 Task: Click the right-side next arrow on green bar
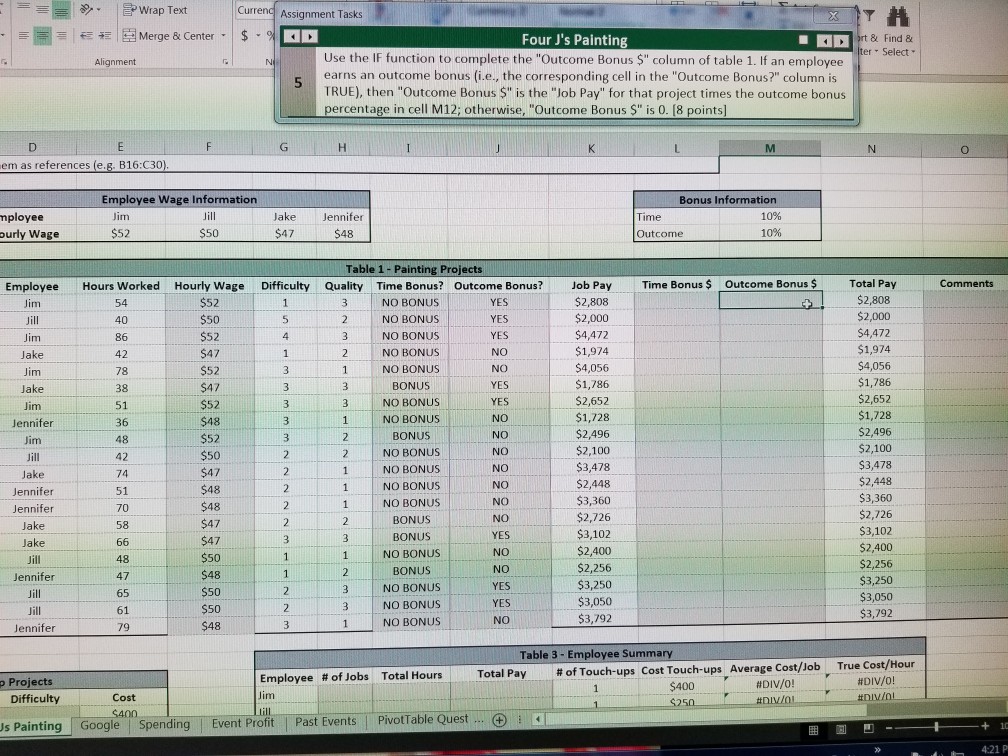click(841, 42)
